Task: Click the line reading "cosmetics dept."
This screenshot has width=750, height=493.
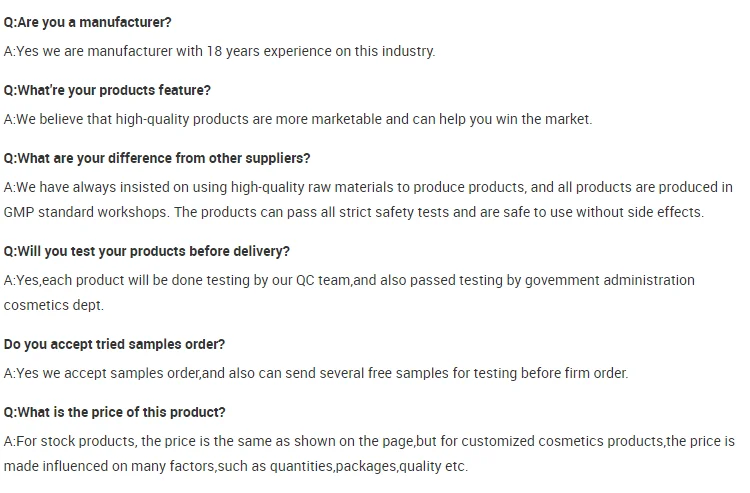Action: pos(53,305)
